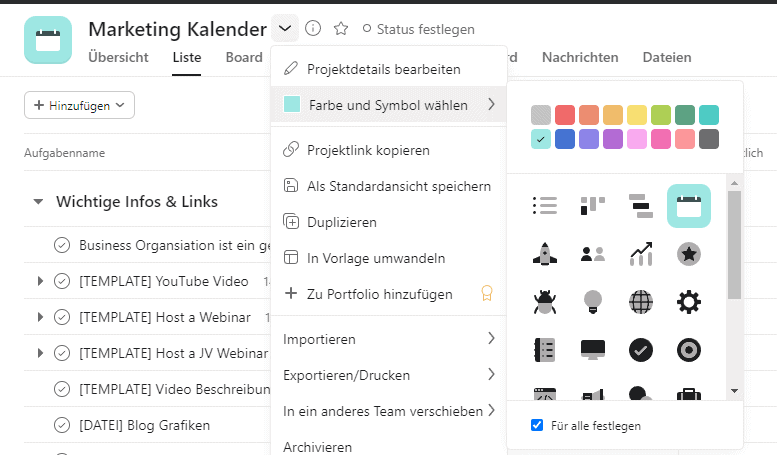Mark [DATEI] Blog Grafiken task complete
This screenshot has height=455, width=777.
click(x=62, y=425)
